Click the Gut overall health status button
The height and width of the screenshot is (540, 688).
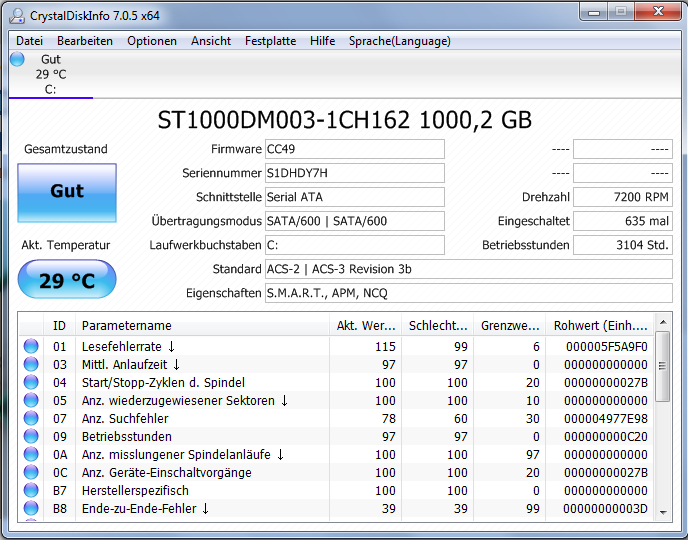coord(67,193)
